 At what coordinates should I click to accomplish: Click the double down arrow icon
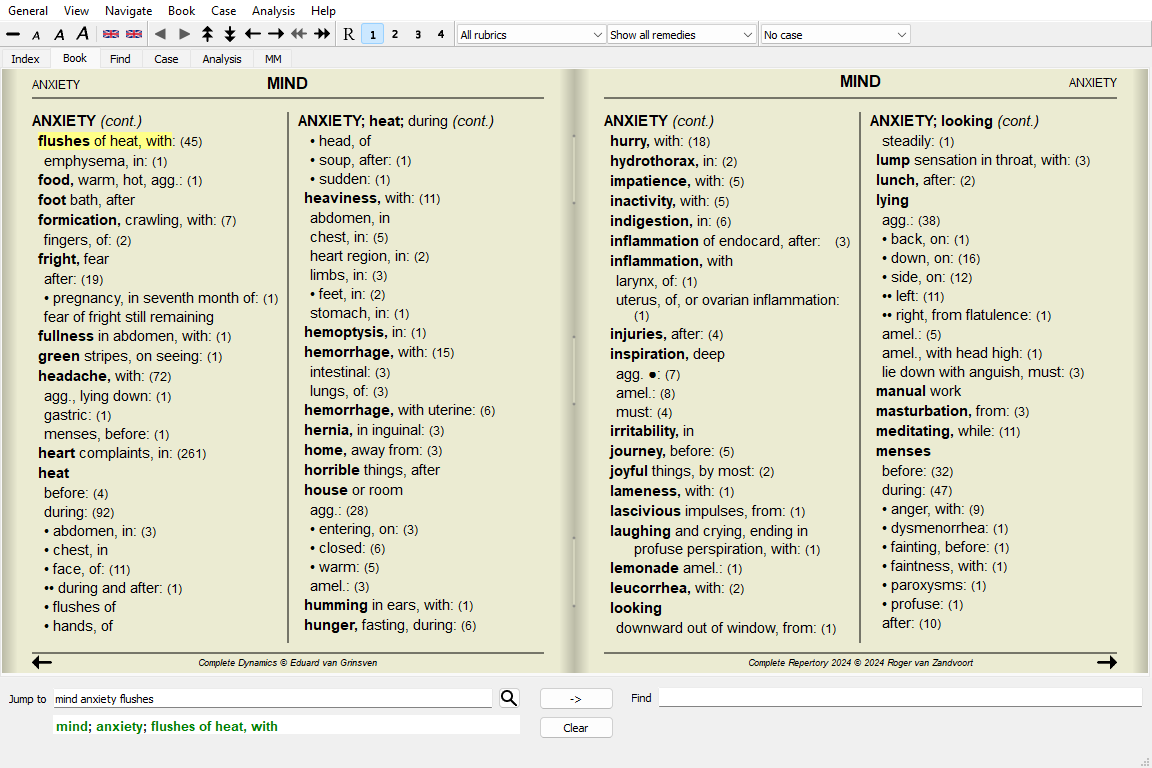point(230,35)
